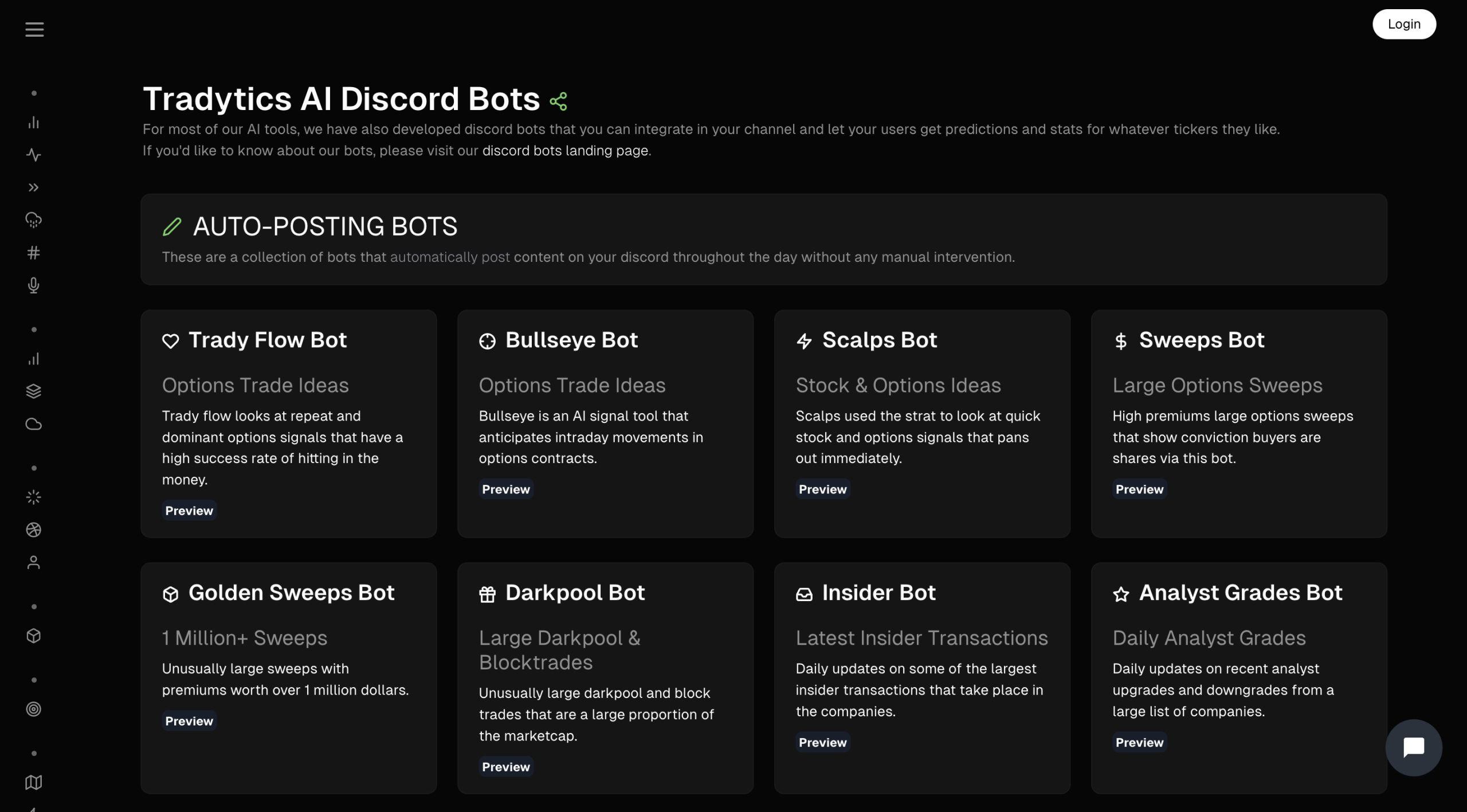1467x812 pixels.
Task: Open the discord bots landing page link
Action: click(565, 151)
